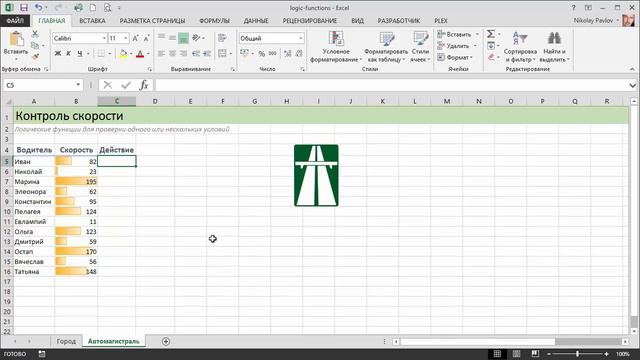
Task: Activate the Format Painter brush
Action: (x=35, y=56)
